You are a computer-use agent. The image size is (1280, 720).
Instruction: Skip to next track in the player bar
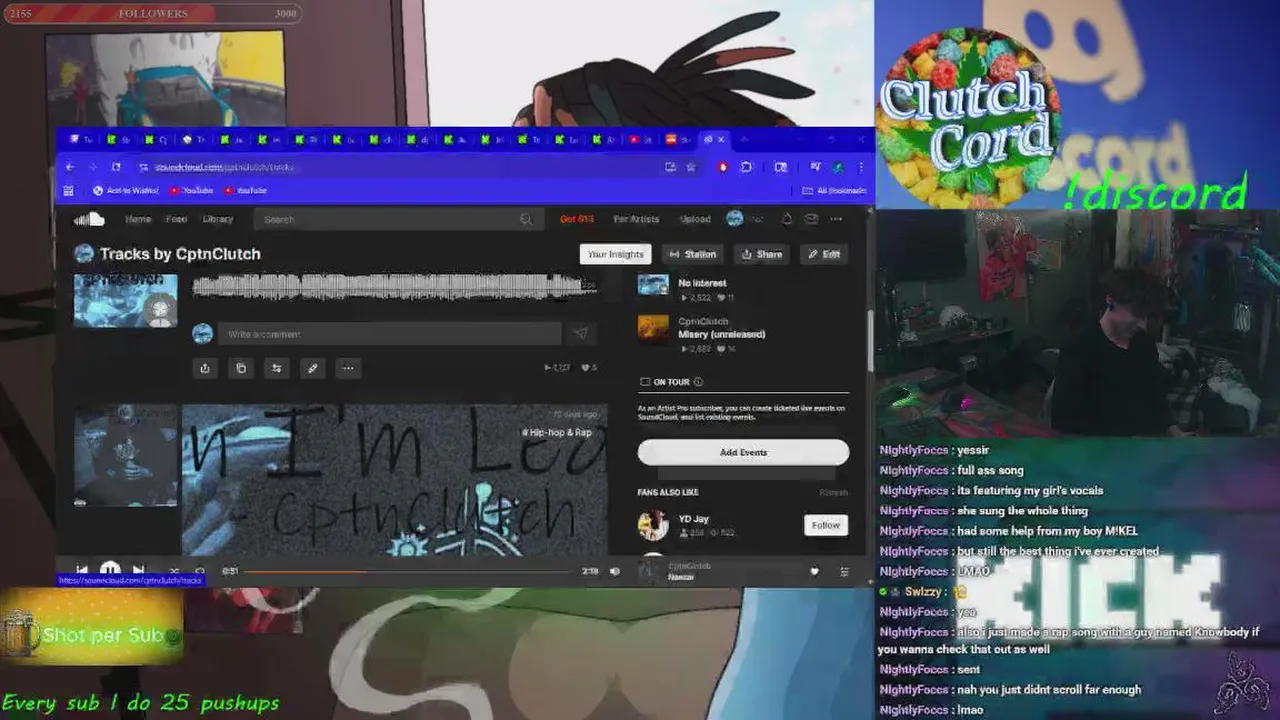pyautogui.click(x=138, y=571)
